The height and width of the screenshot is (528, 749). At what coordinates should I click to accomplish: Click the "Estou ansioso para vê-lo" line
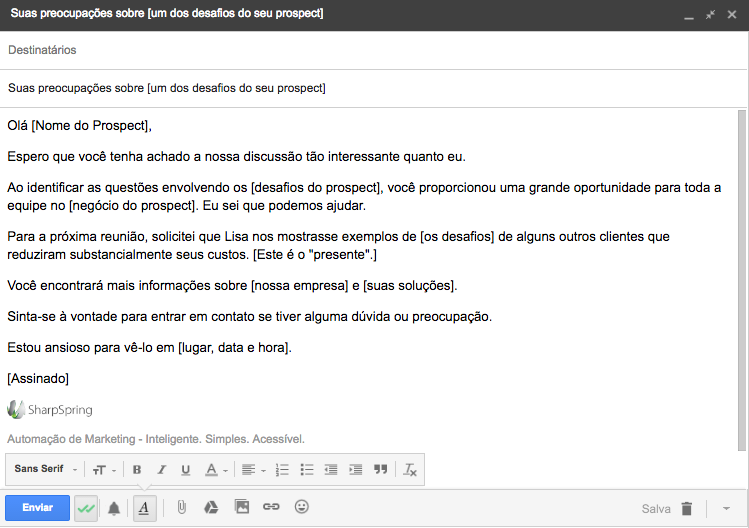coord(150,347)
